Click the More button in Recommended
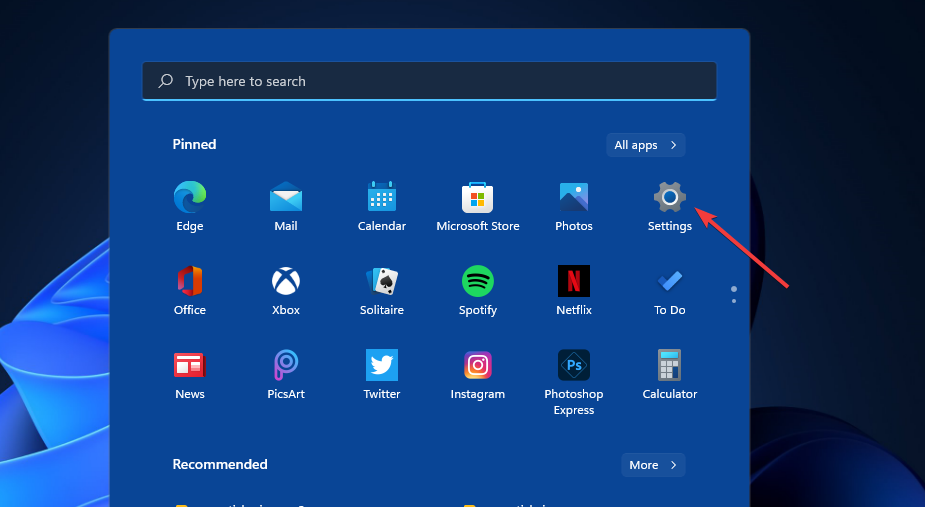 [653, 465]
